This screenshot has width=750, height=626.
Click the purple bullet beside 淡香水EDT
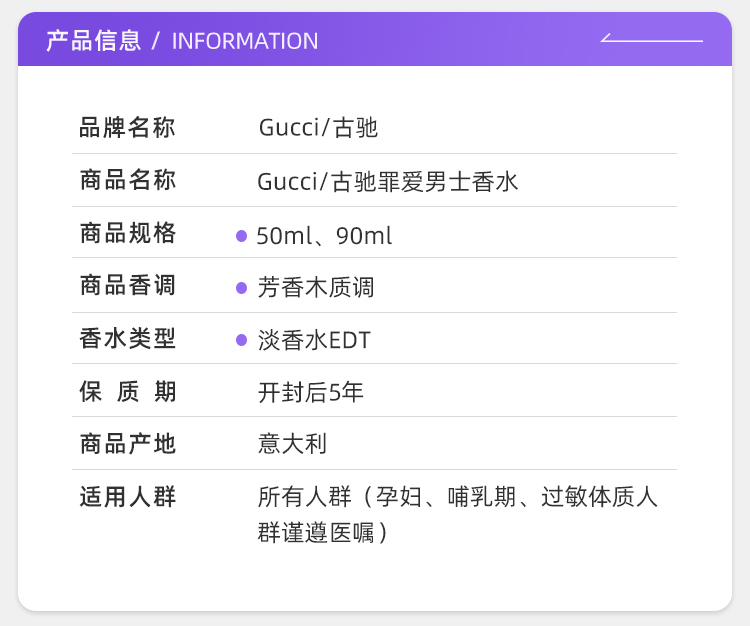(241, 340)
